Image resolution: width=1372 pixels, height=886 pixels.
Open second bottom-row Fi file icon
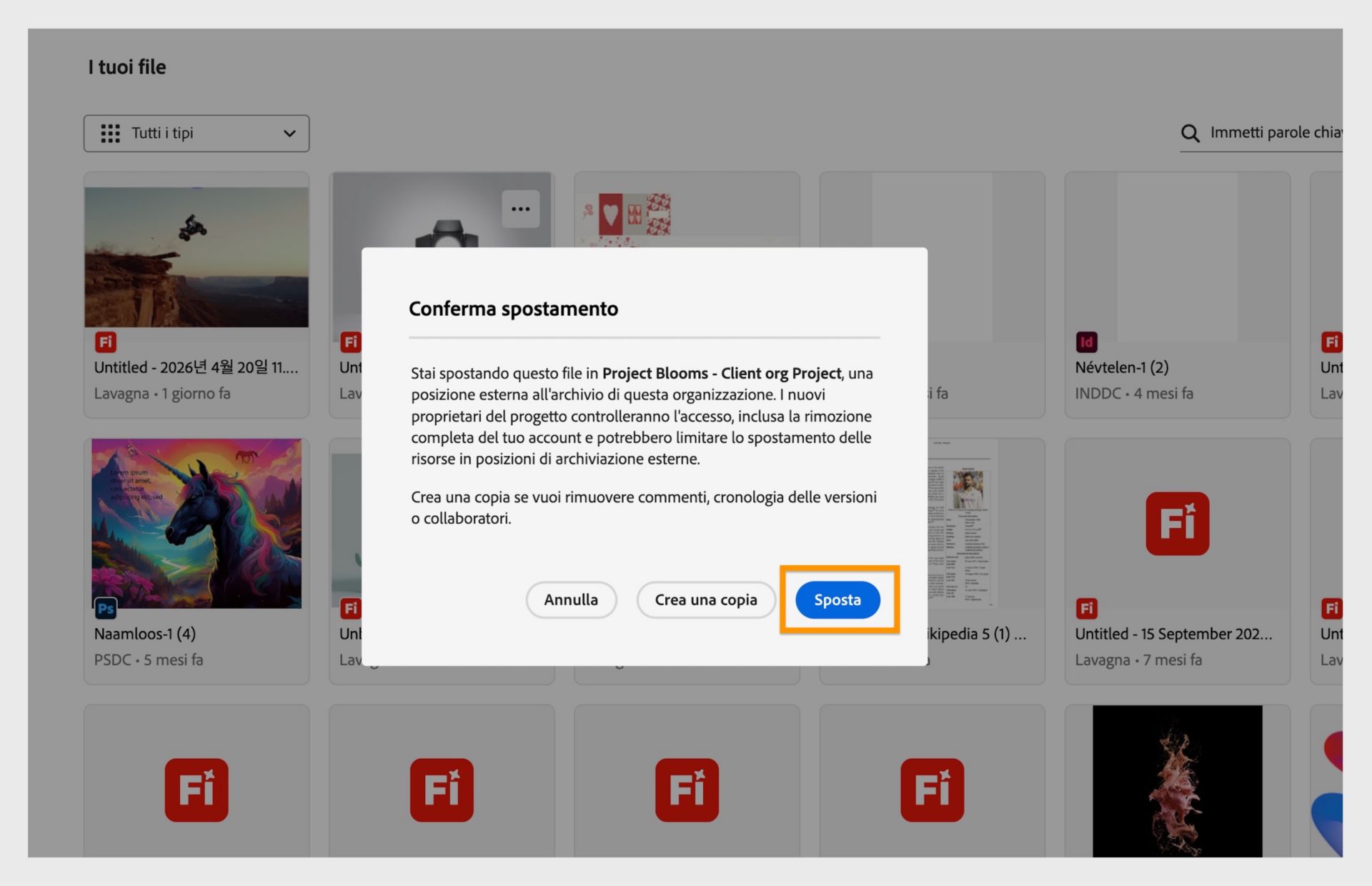pyautogui.click(x=442, y=790)
